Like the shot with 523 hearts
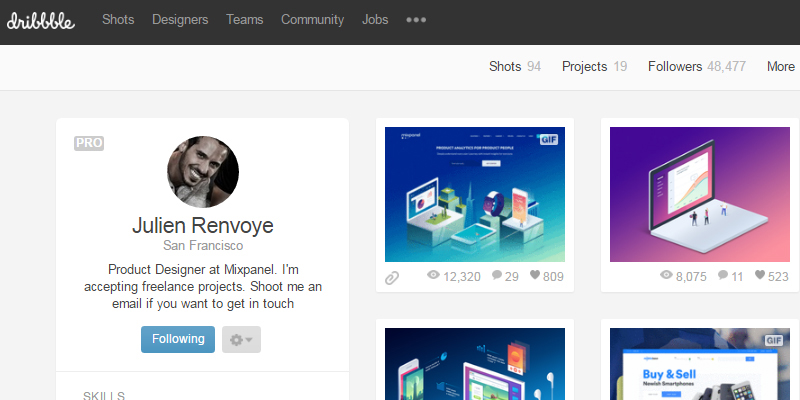The height and width of the screenshot is (400, 800). point(760,275)
